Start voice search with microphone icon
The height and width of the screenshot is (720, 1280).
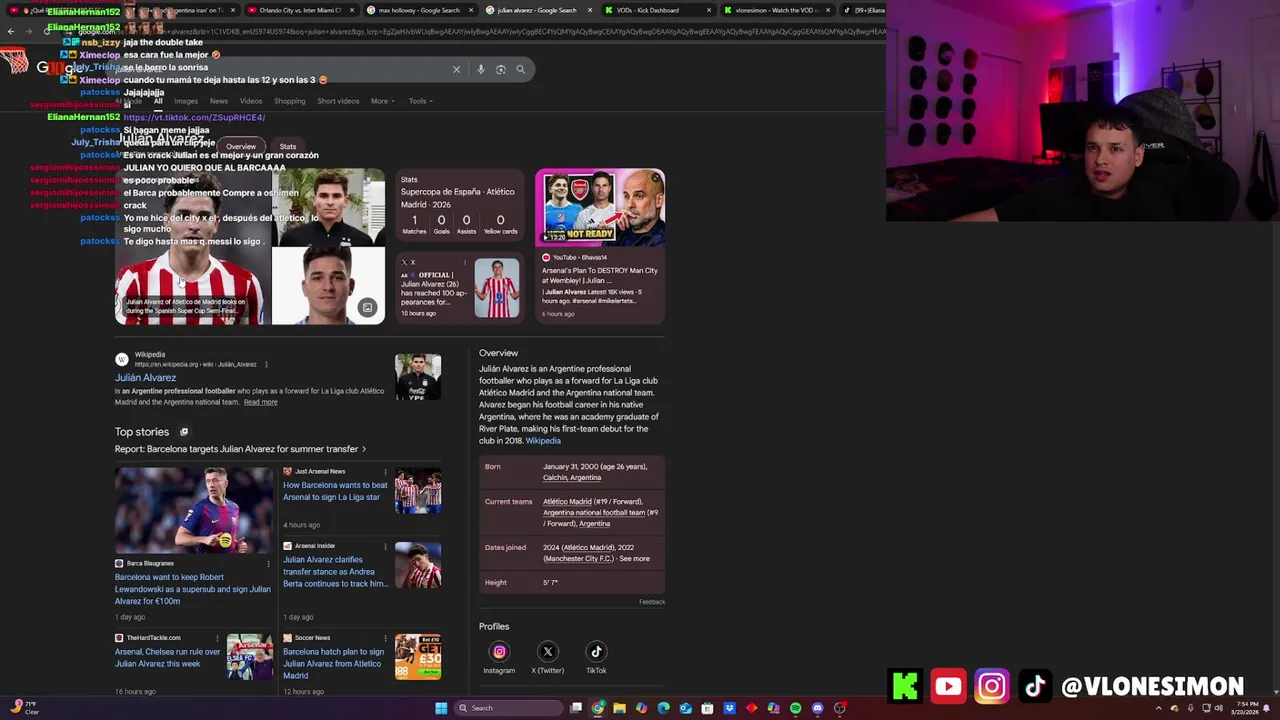(481, 69)
